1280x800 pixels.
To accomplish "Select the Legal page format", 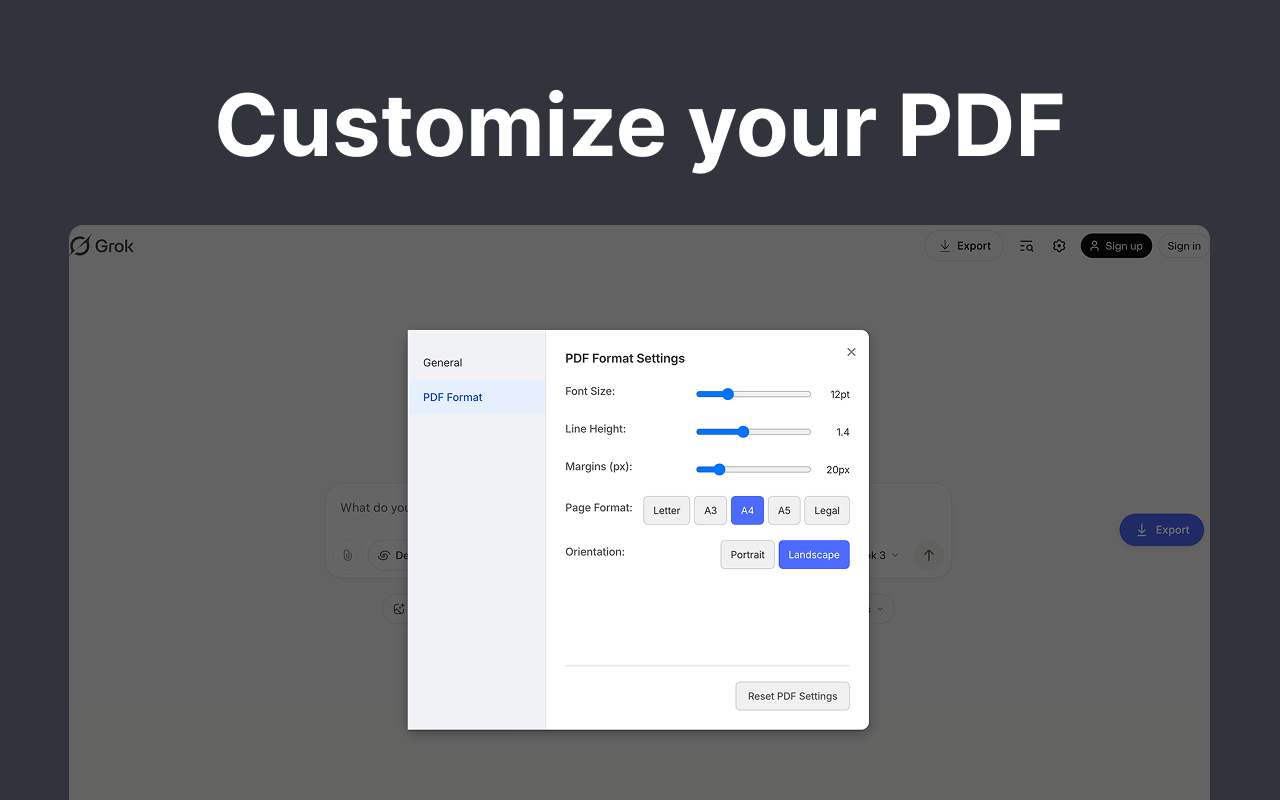I will 827,510.
